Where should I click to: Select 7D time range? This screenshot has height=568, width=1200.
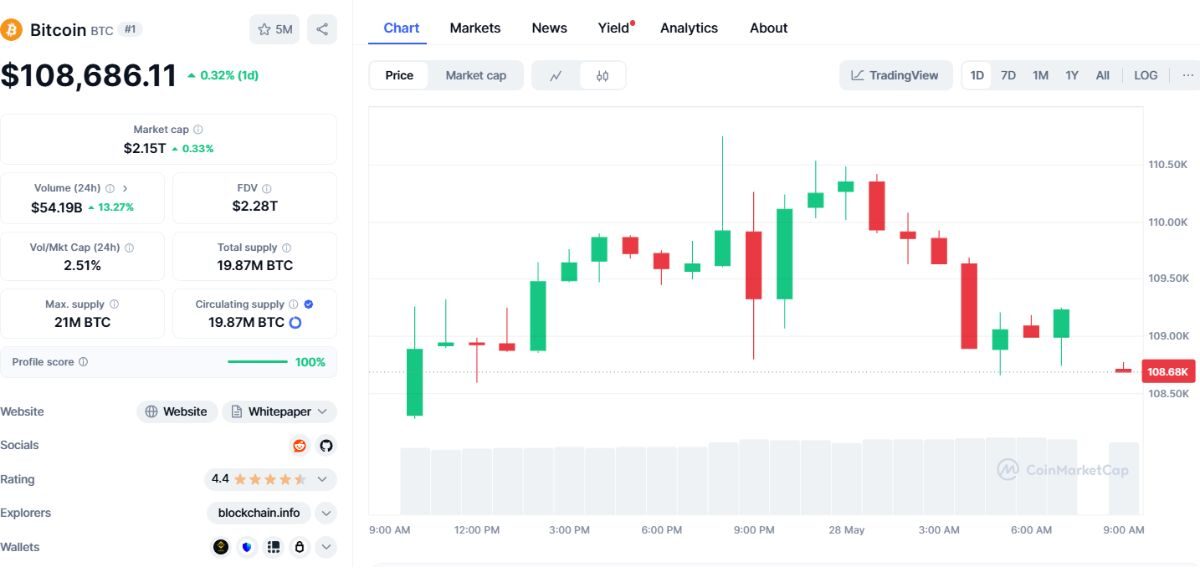tap(1008, 75)
